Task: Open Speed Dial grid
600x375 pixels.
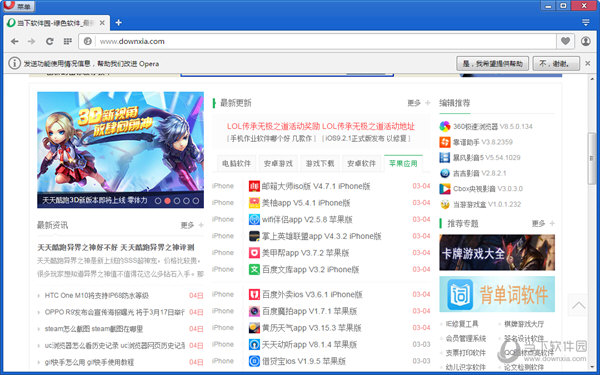Action: (x=67, y=41)
